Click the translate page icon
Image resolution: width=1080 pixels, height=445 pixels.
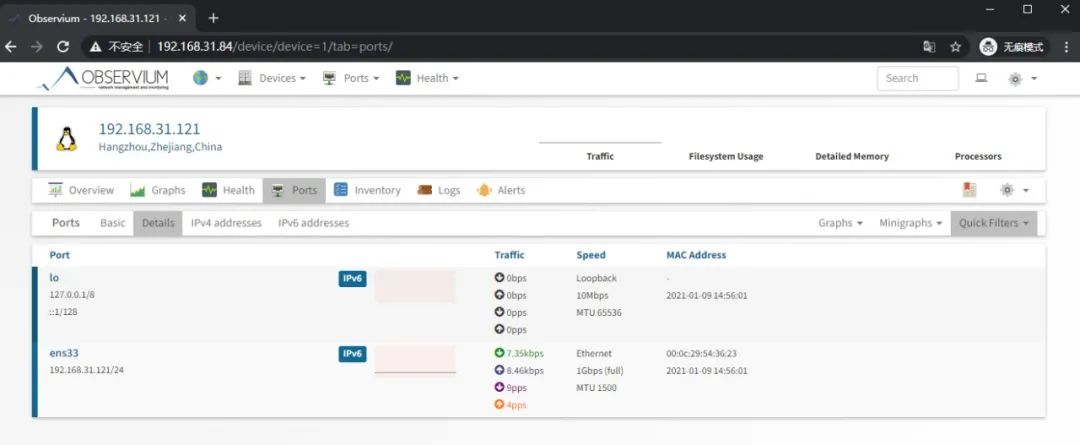tap(929, 47)
